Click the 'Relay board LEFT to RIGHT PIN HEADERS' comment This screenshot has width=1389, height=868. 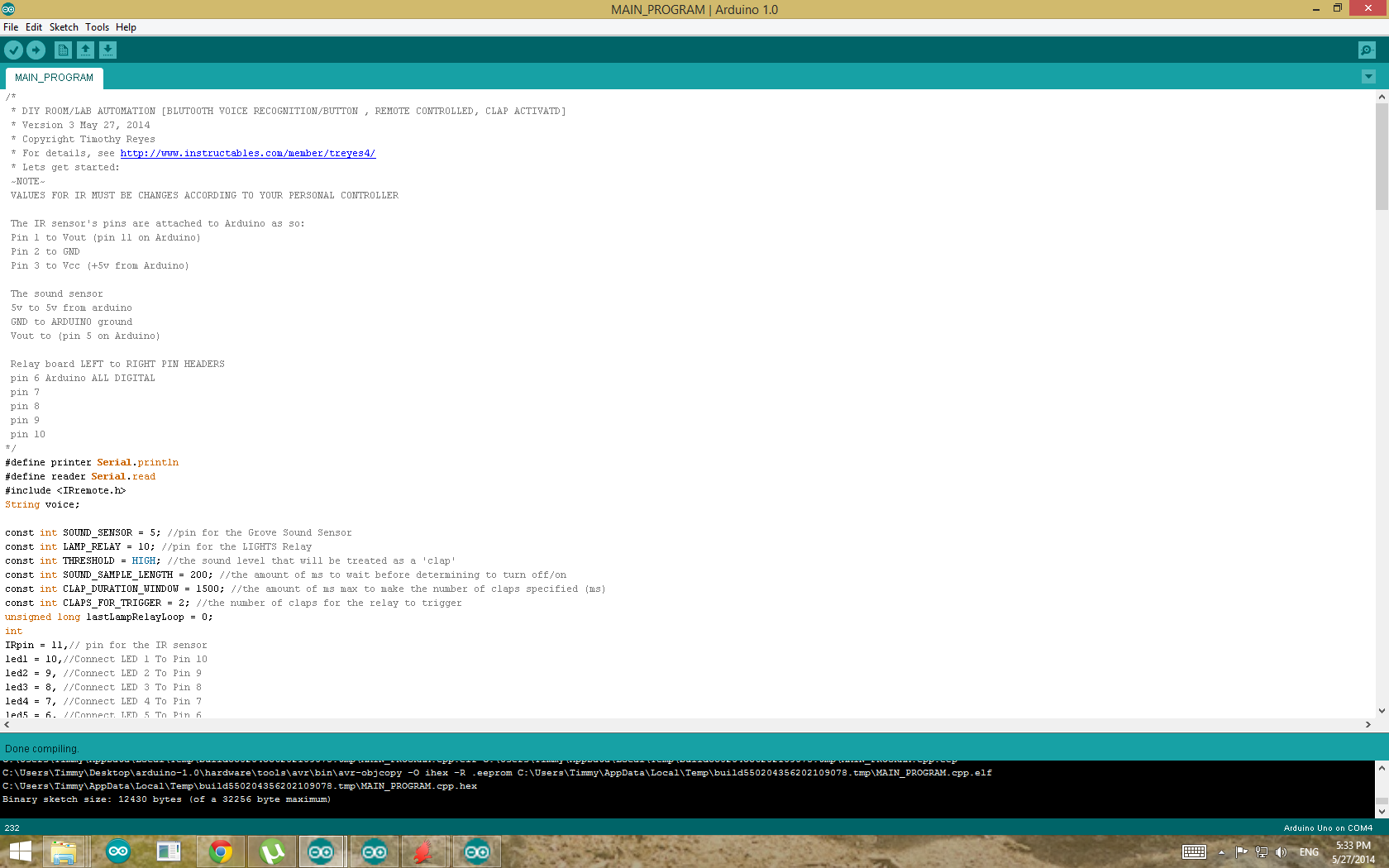point(117,364)
